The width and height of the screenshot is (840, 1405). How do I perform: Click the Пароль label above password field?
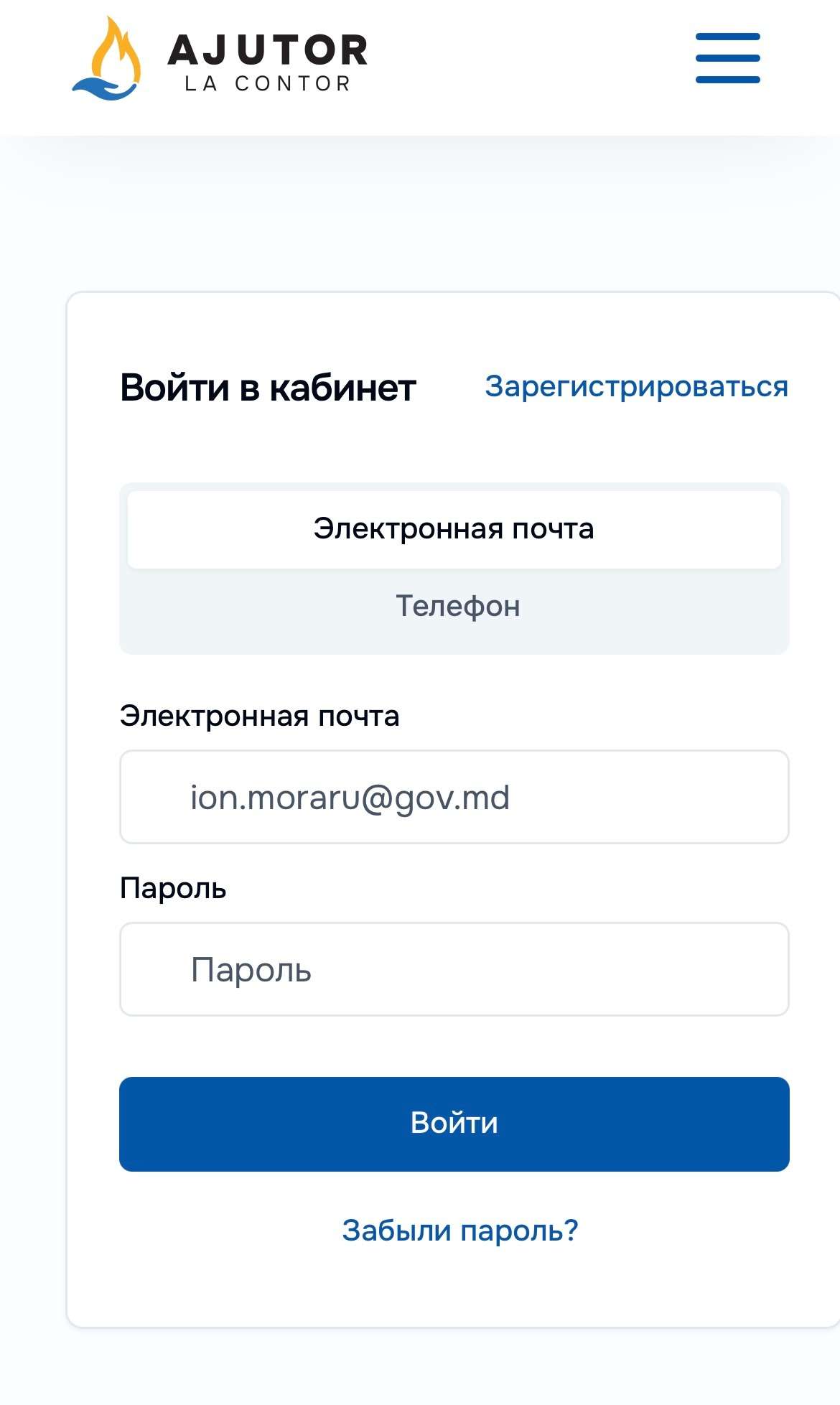click(173, 888)
